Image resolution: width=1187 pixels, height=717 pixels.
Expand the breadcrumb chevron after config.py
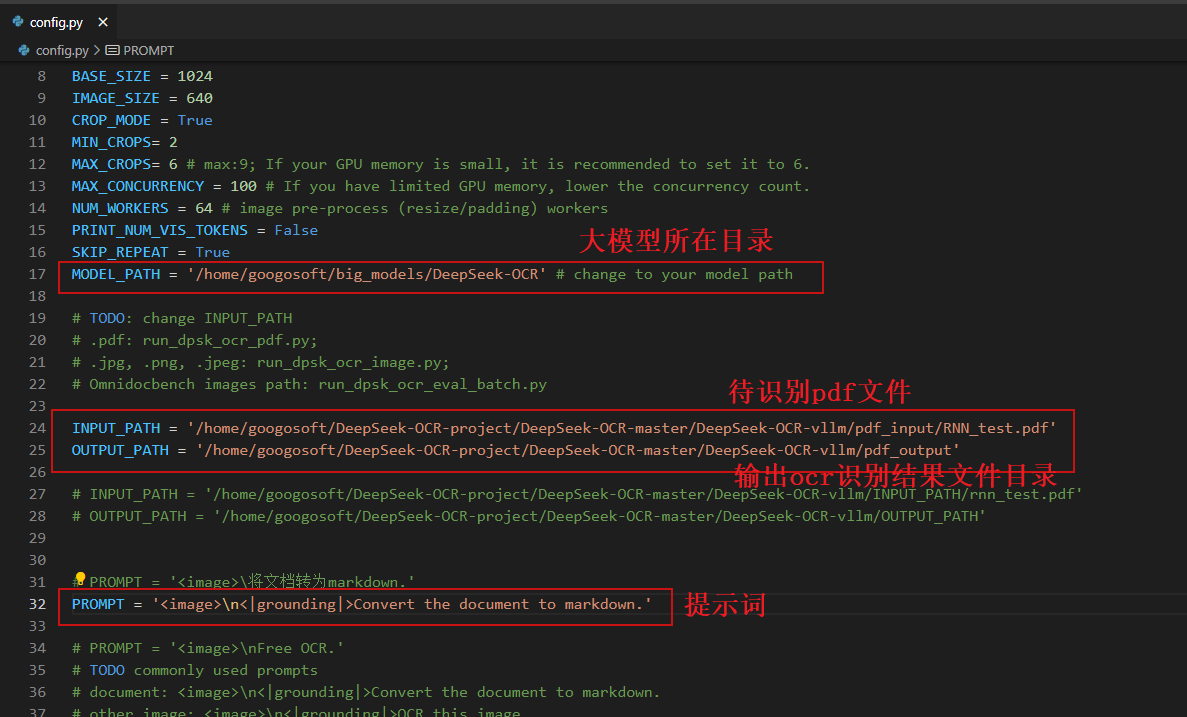point(97,50)
